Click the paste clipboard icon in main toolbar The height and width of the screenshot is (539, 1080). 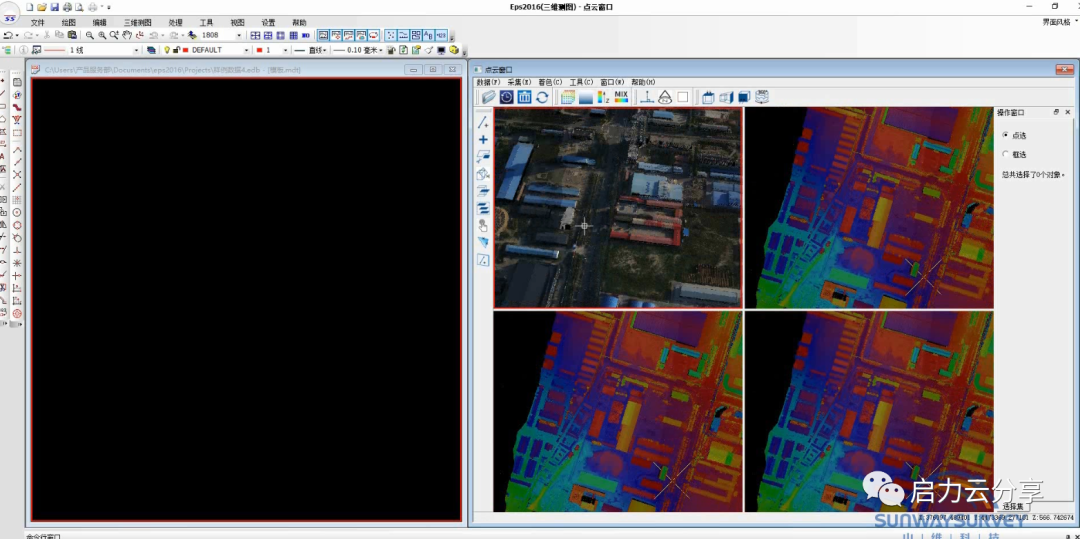72,35
